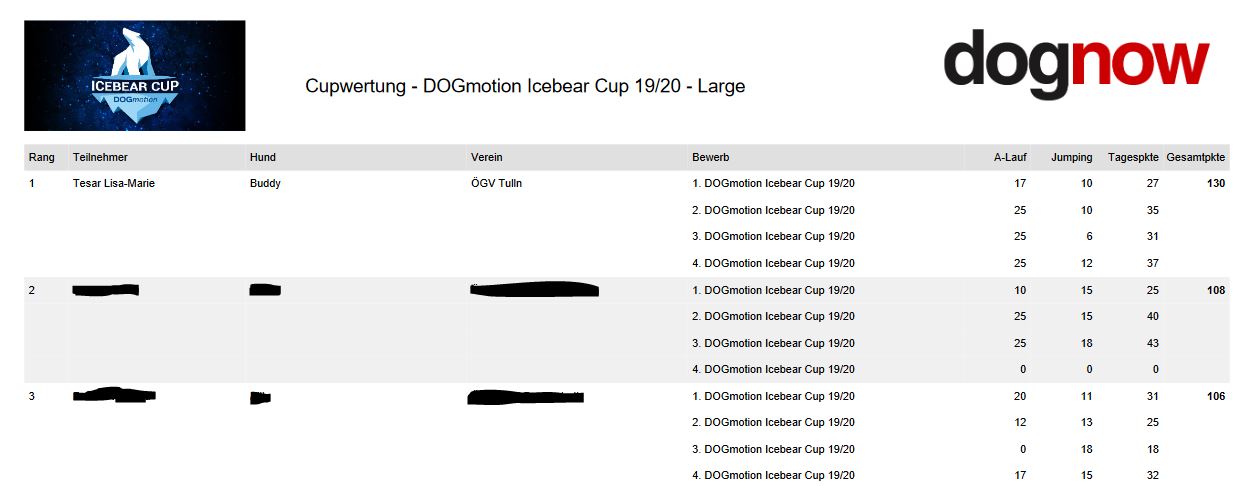
Task: Select day points 43 in rank 2
Action: point(1152,343)
